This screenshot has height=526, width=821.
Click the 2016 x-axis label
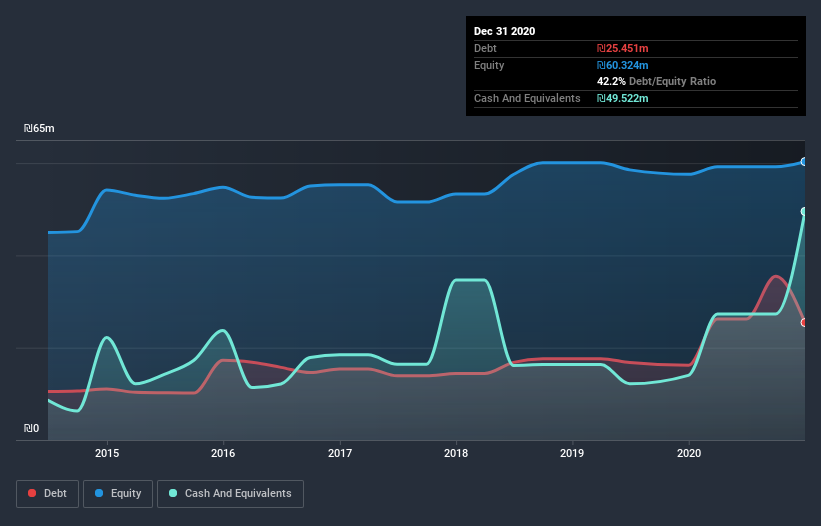pos(223,453)
